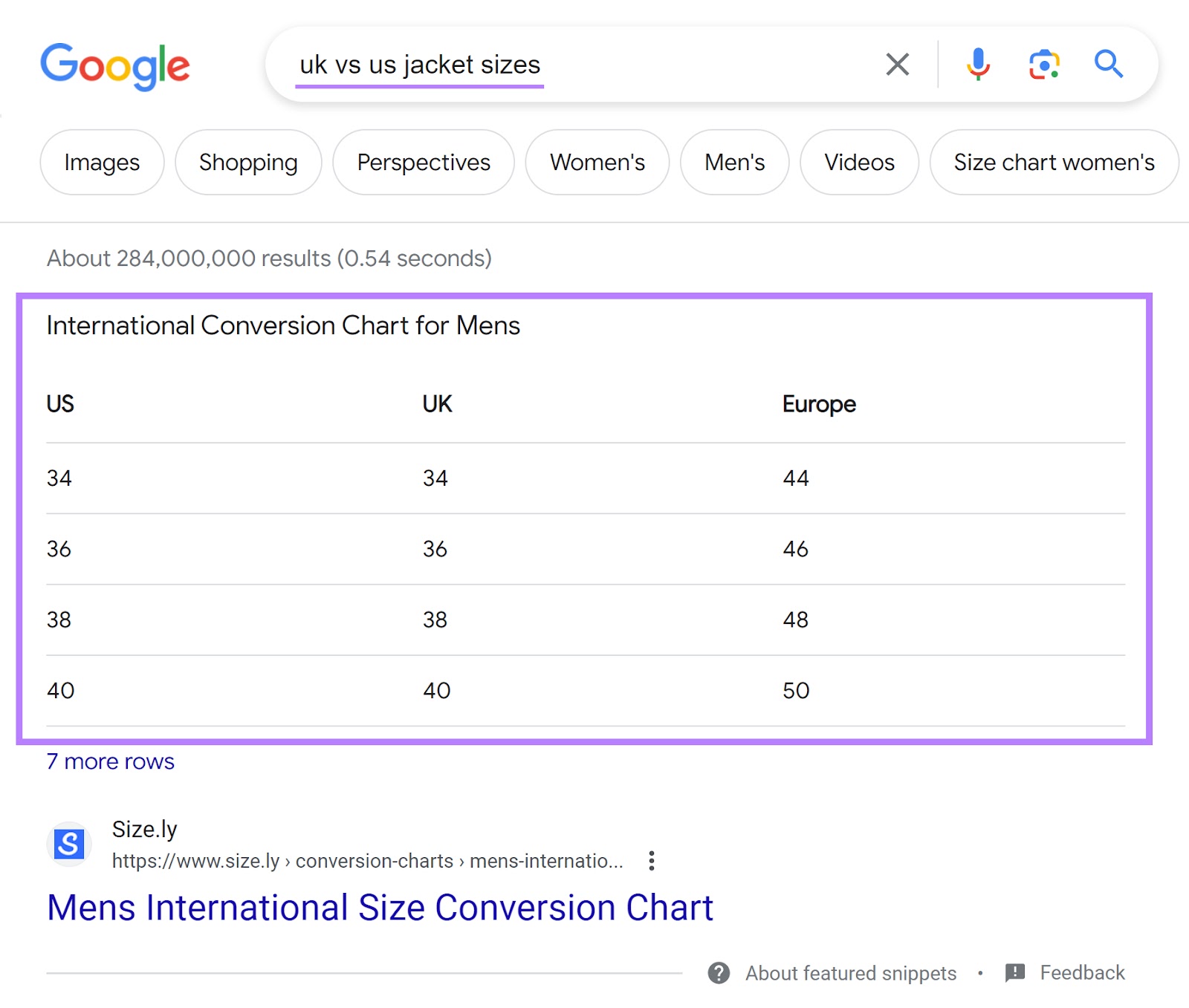Click the Size.ly site favicon
Image resolution: width=1189 pixels, height=1008 pixels.
[68, 844]
